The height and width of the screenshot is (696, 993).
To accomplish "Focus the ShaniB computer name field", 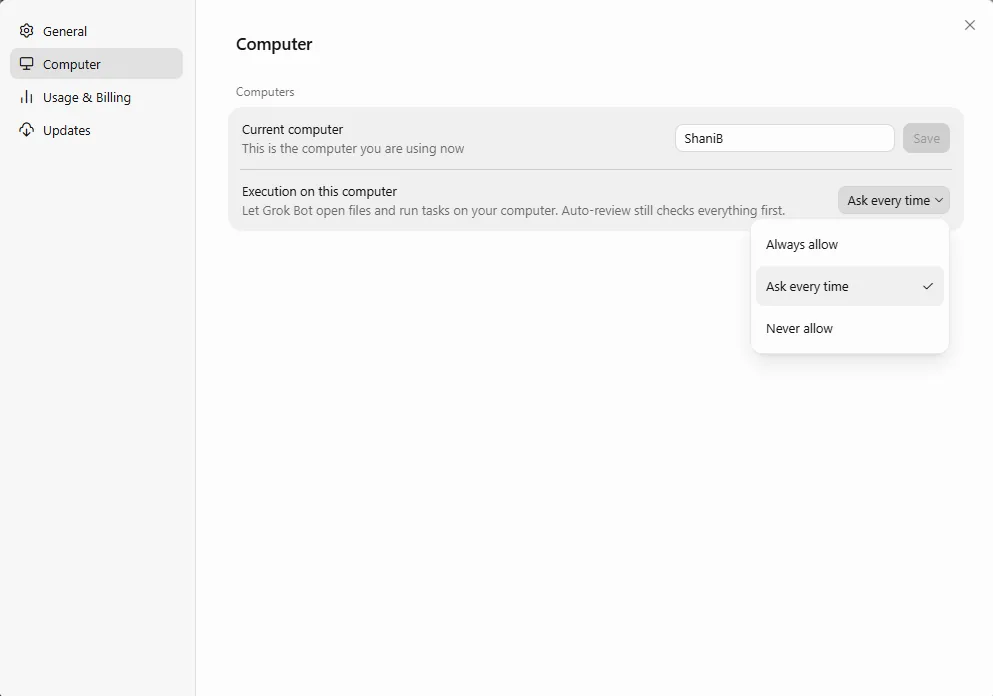I will tap(785, 138).
